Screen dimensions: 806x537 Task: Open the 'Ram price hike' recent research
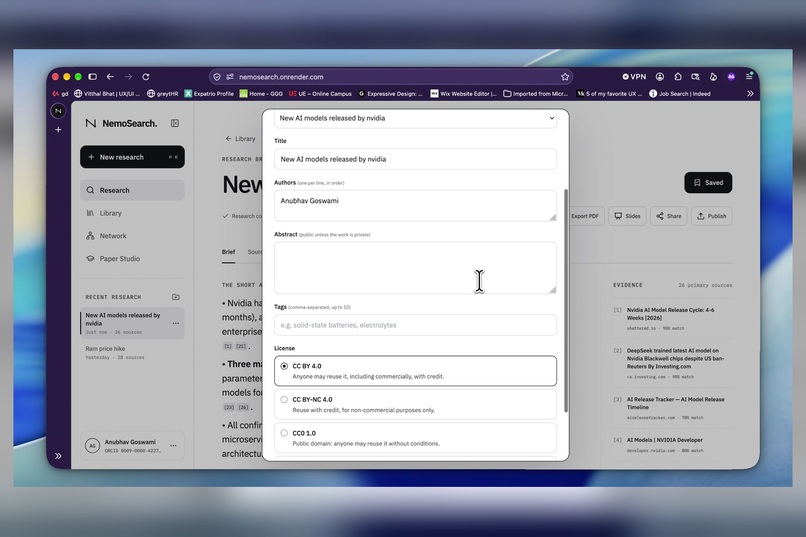pyautogui.click(x=132, y=352)
